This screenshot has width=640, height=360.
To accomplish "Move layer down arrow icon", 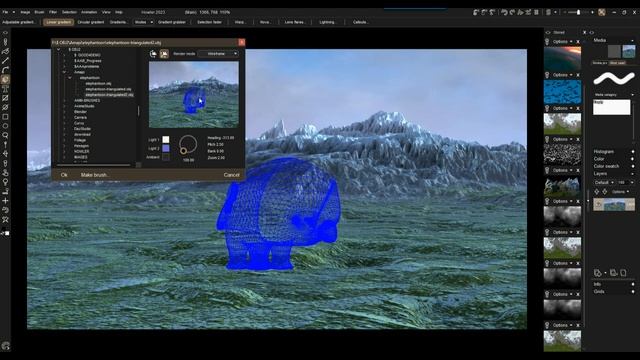I will (604, 191).
